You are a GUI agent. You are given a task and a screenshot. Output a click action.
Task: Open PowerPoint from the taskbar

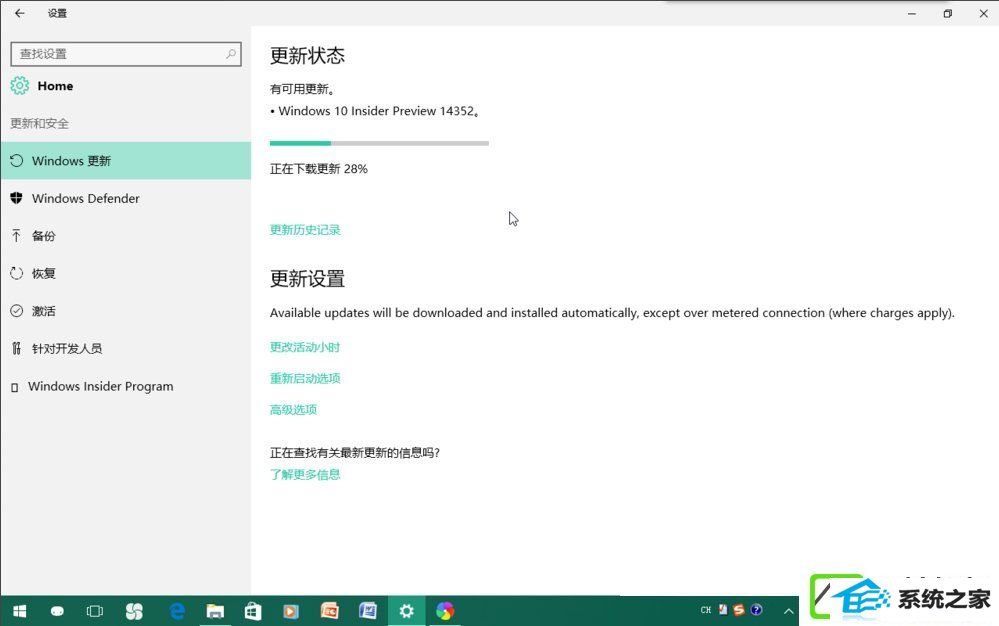(x=329, y=611)
